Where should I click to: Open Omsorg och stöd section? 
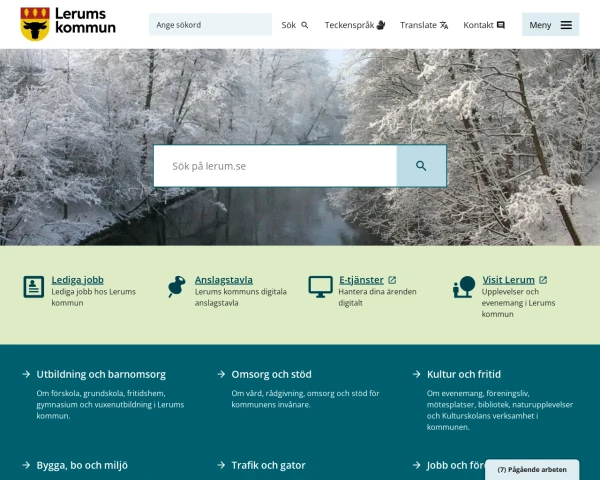271,374
